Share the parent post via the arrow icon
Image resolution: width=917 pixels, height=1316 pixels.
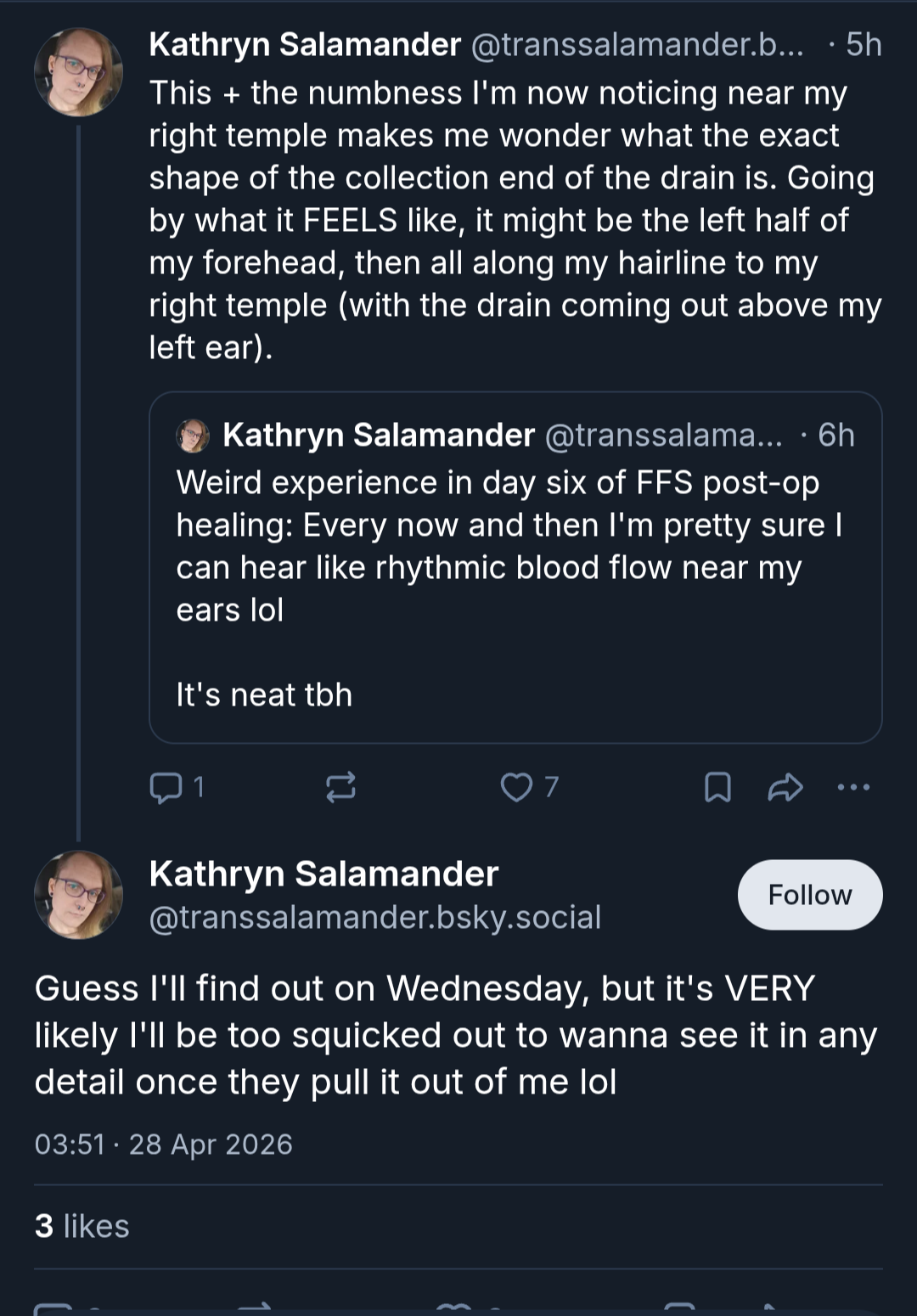pos(785,787)
